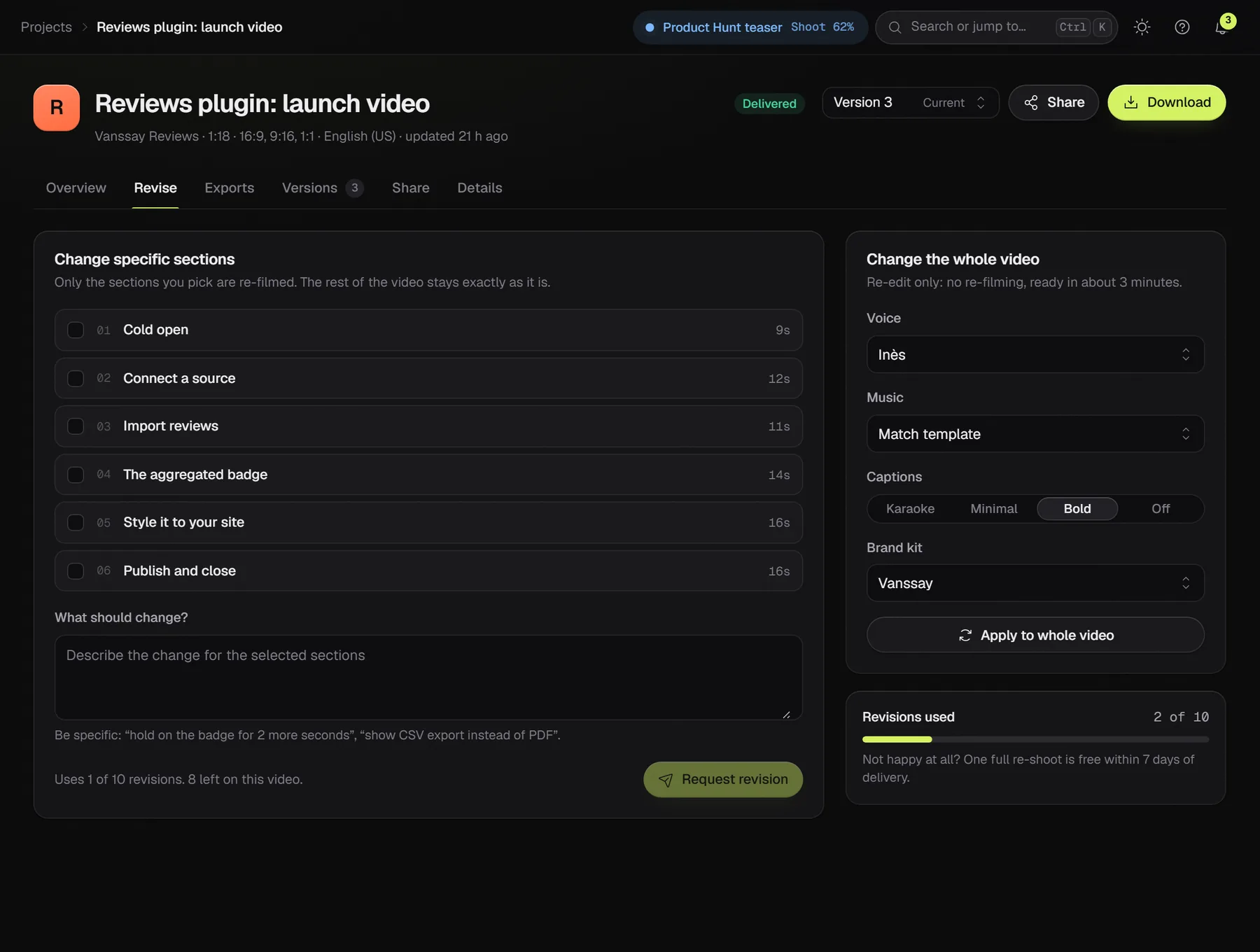The height and width of the screenshot is (952, 1260).
Task: Click the '2 of 10' revisions count
Action: pyautogui.click(x=1181, y=717)
